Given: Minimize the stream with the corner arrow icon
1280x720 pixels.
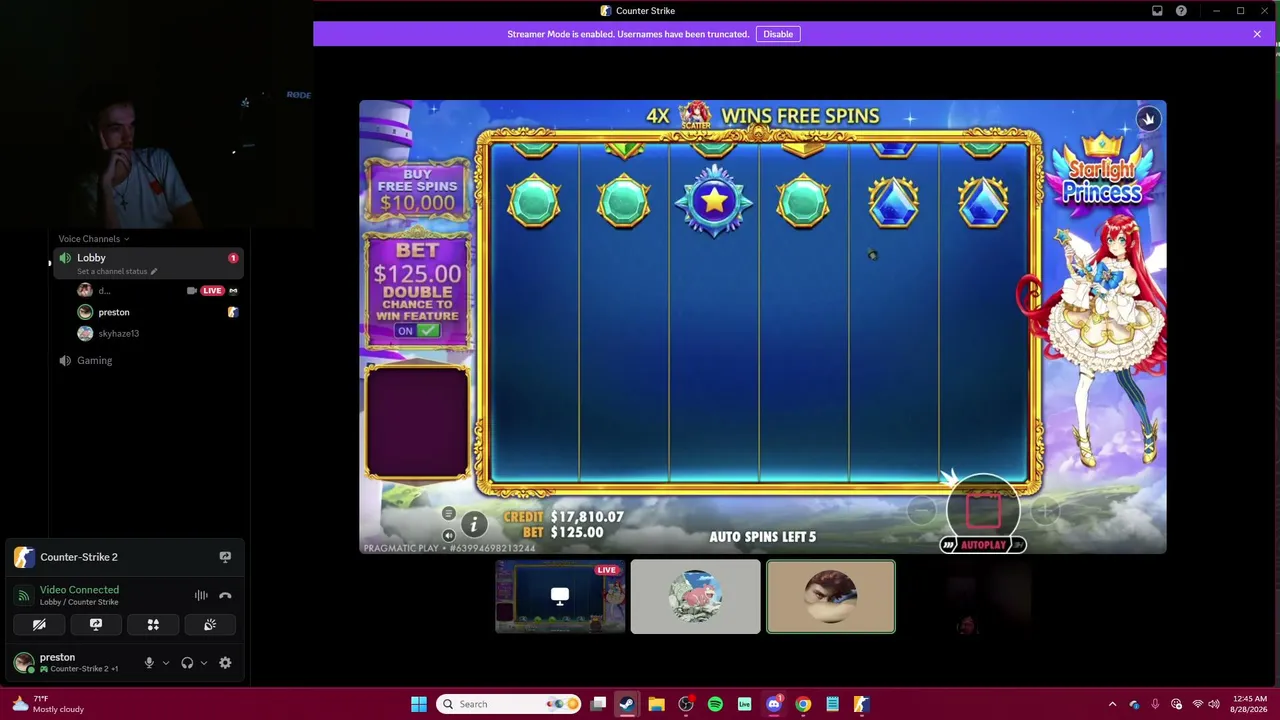Looking at the screenshot, I should click(x=1148, y=120).
